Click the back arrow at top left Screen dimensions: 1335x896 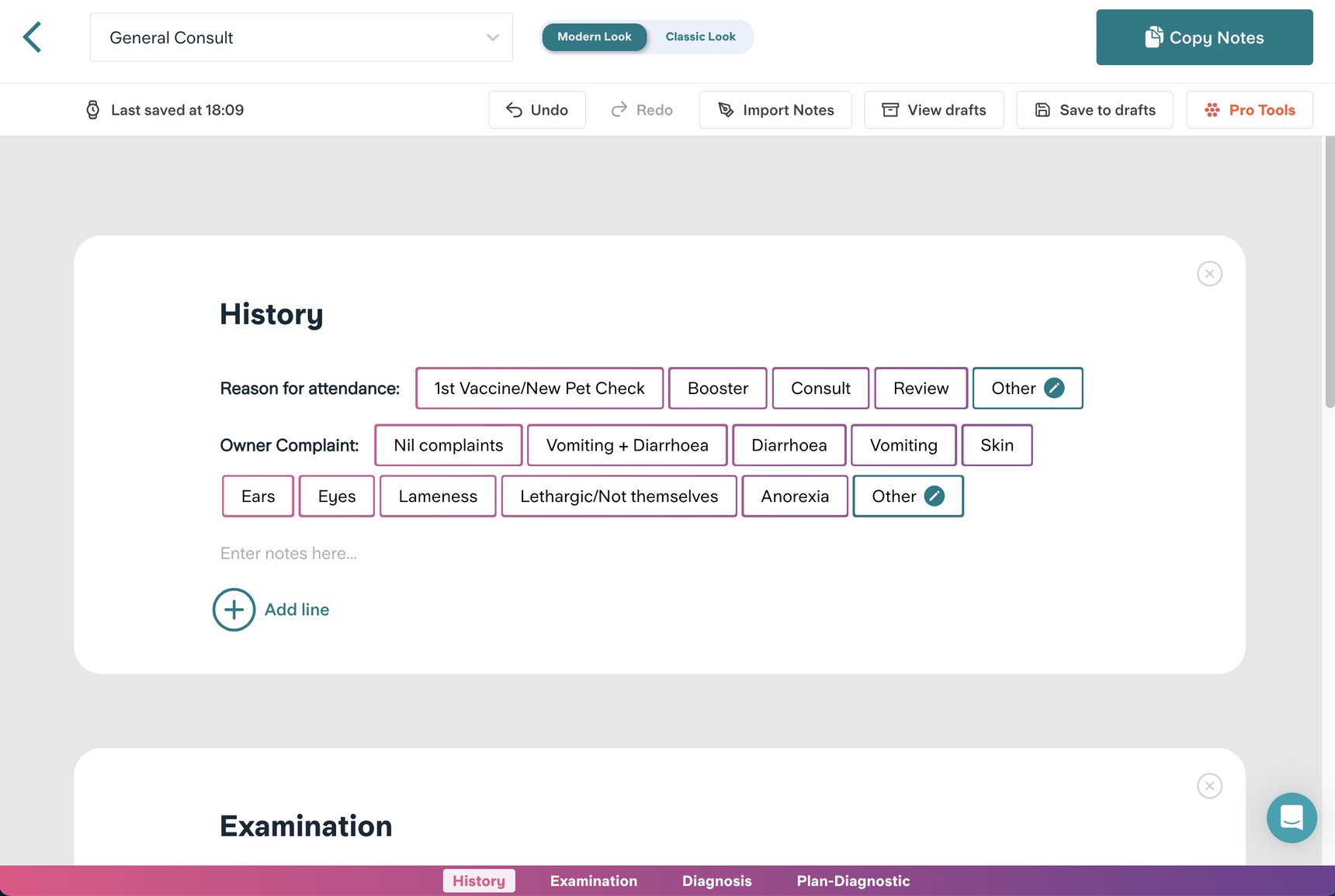tap(33, 36)
